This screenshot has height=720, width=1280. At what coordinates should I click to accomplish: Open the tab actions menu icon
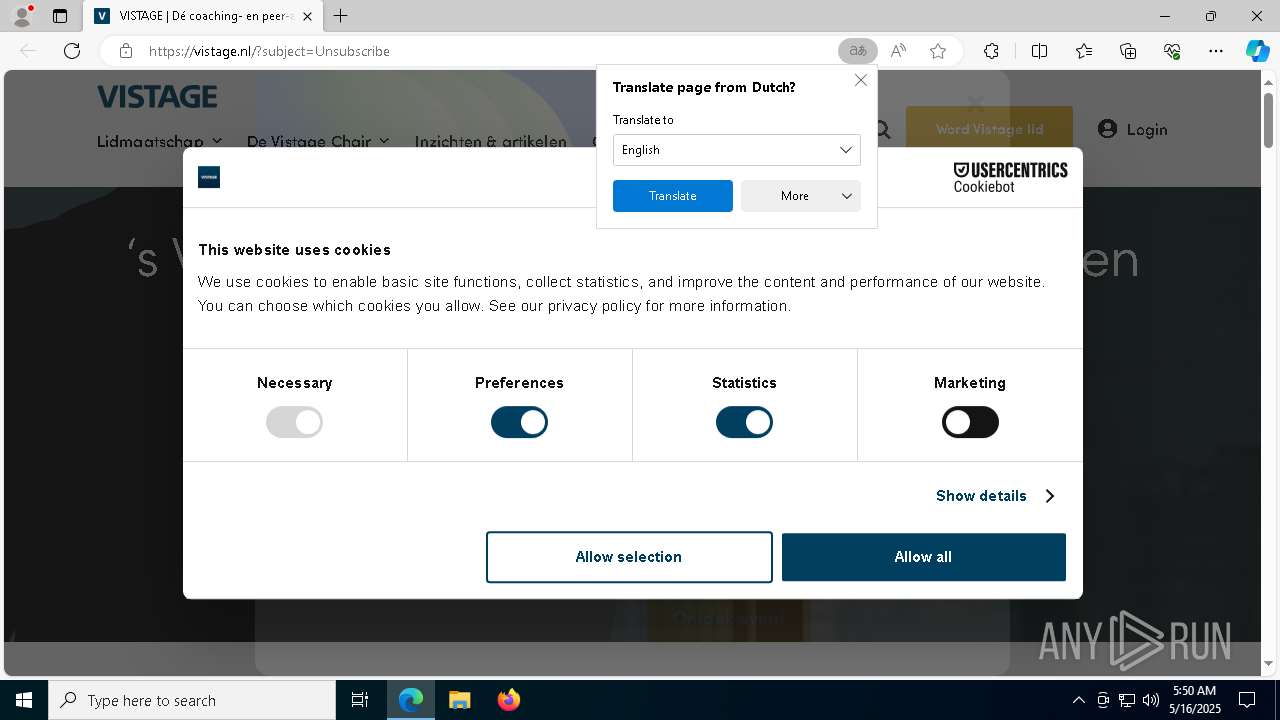coord(60,16)
